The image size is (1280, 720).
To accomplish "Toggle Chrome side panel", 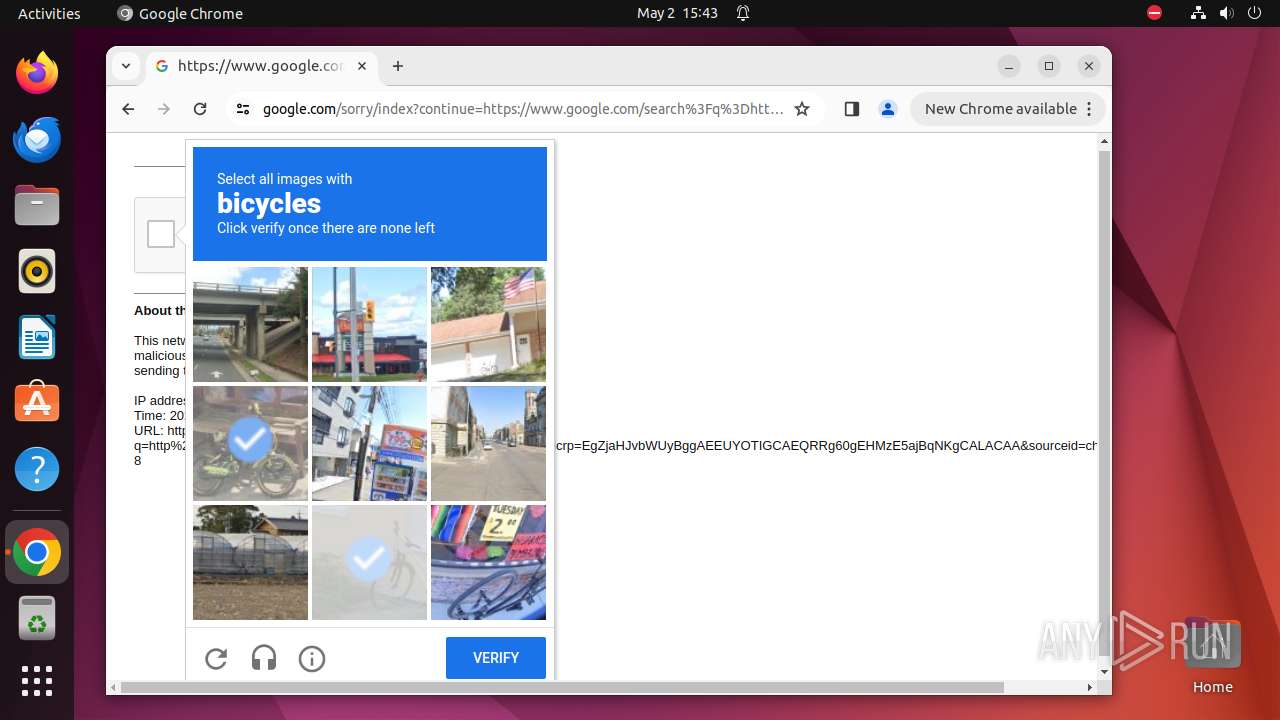I will pos(852,109).
